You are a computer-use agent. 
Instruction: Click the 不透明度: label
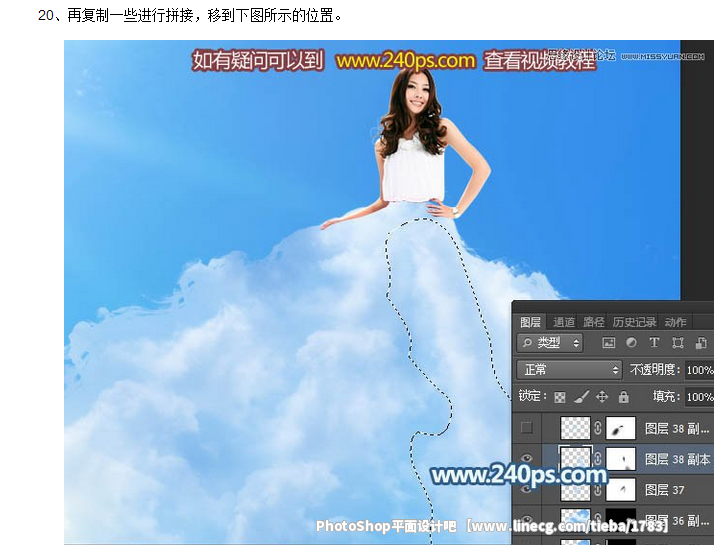coord(655,369)
